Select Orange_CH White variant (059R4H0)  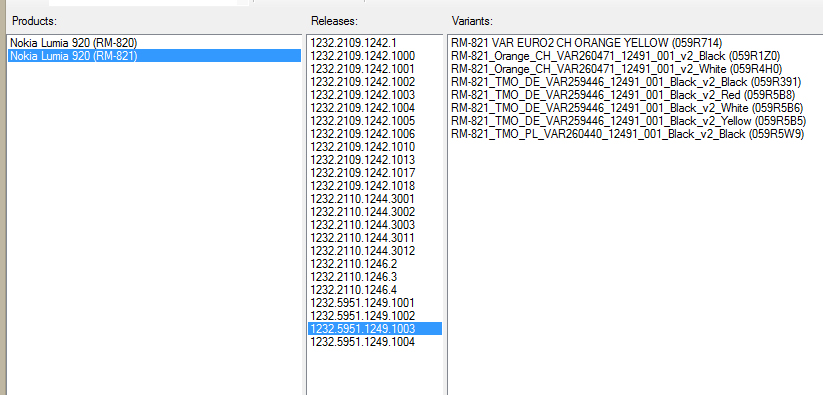tap(617, 69)
